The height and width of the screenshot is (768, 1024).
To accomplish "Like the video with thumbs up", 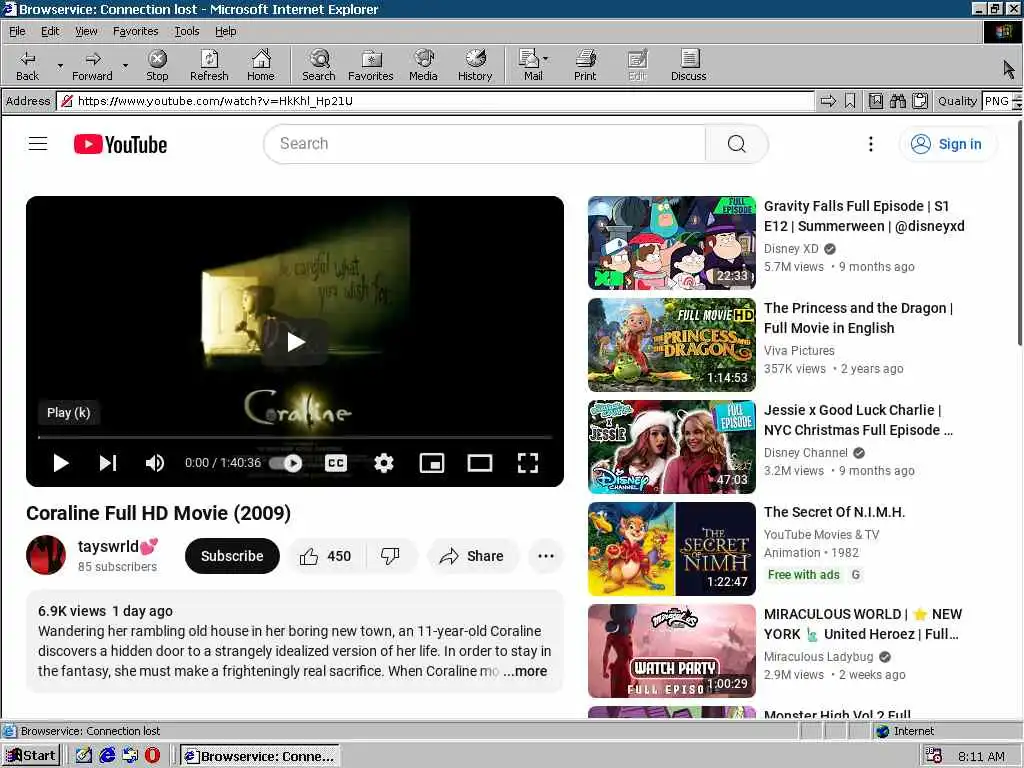I will pos(325,556).
